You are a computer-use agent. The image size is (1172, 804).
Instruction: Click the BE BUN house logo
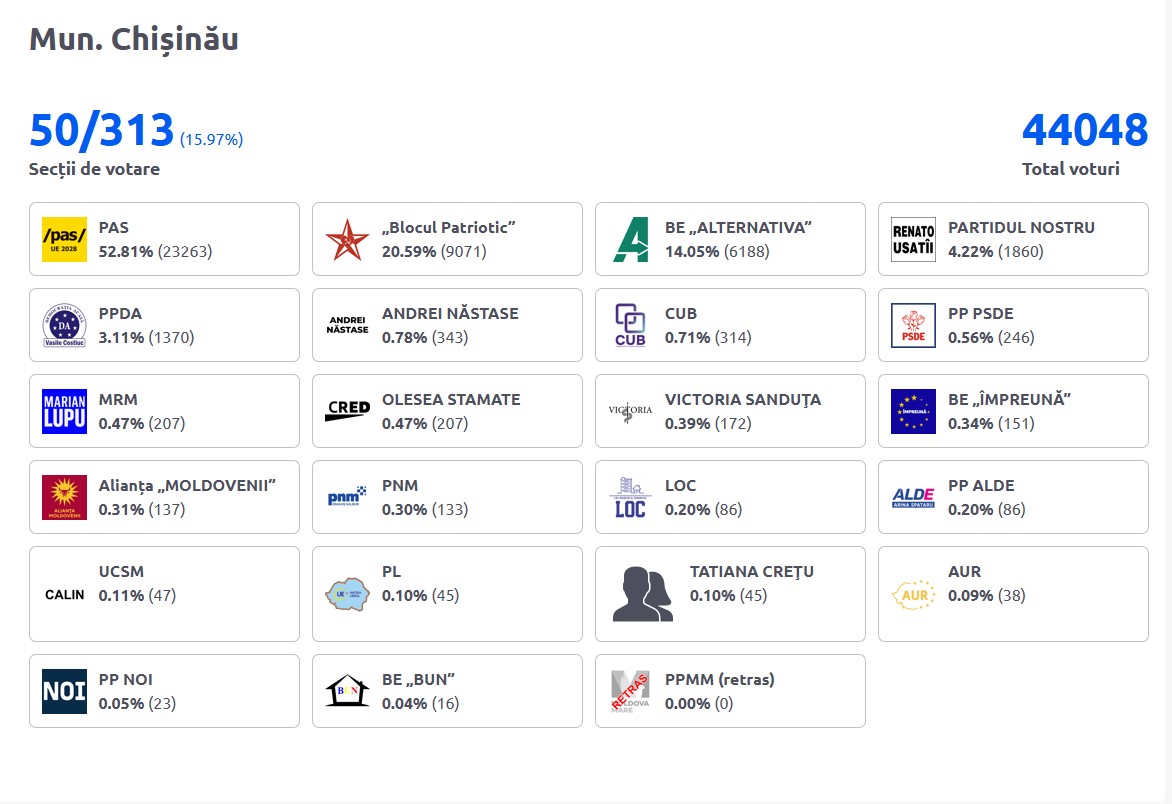[x=348, y=691]
